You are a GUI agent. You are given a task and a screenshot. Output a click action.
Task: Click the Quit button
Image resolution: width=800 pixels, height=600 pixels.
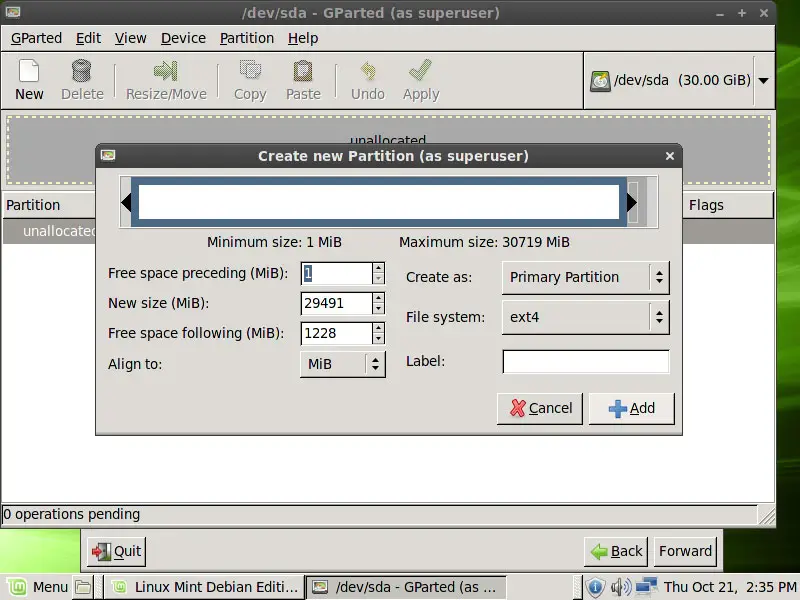click(x=116, y=552)
